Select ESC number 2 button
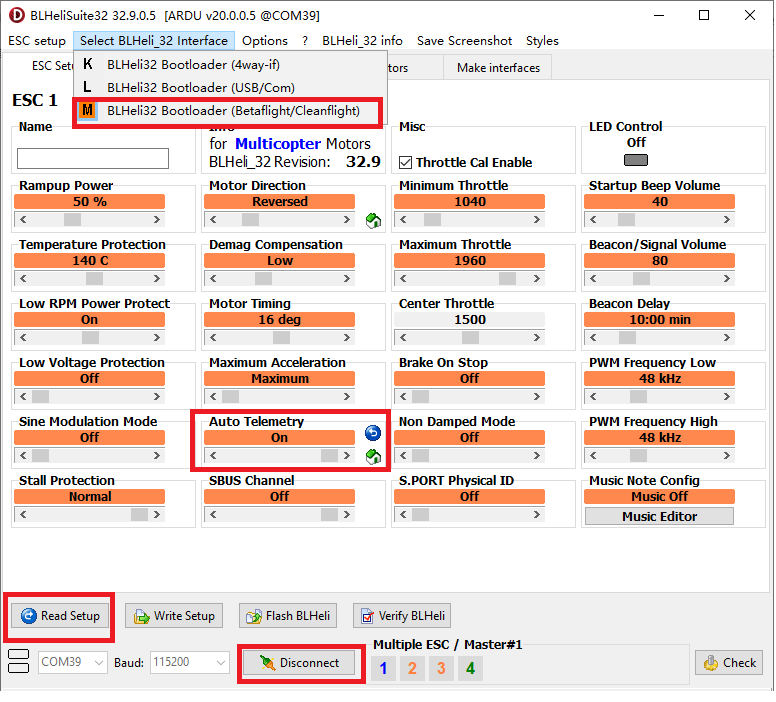 coord(411,668)
